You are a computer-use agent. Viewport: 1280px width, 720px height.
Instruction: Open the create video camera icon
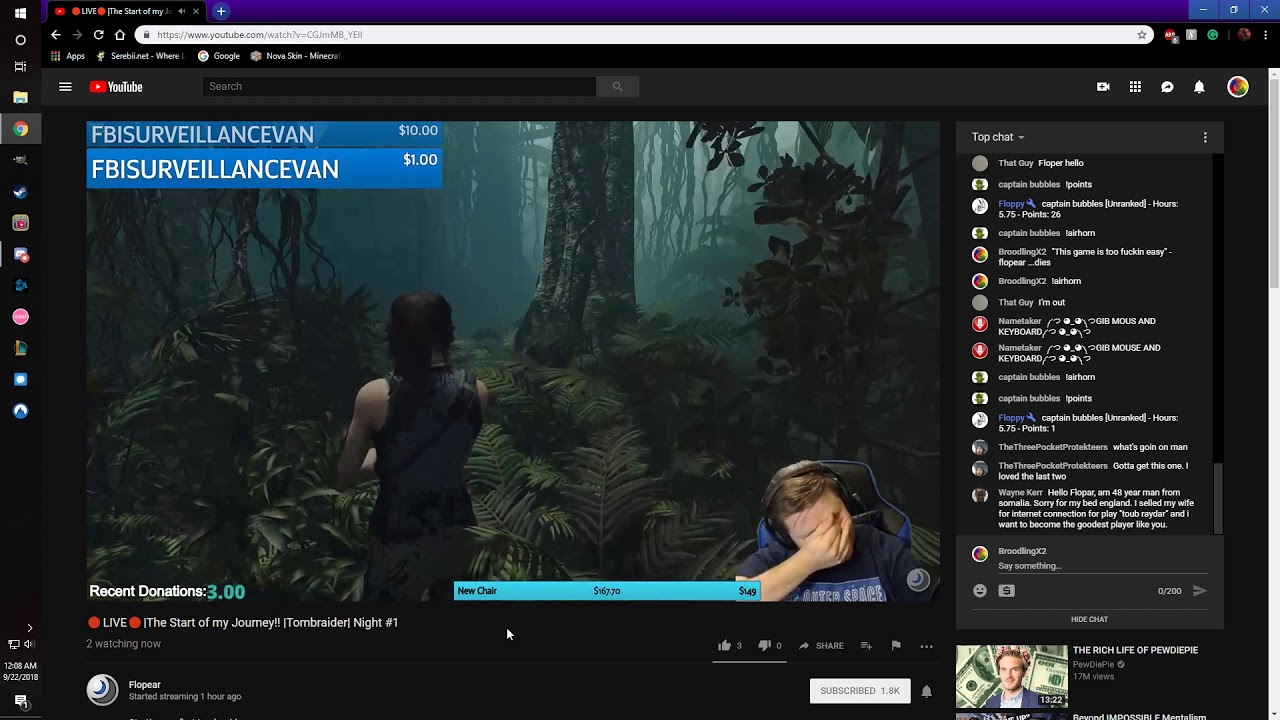click(x=1103, y=87)
